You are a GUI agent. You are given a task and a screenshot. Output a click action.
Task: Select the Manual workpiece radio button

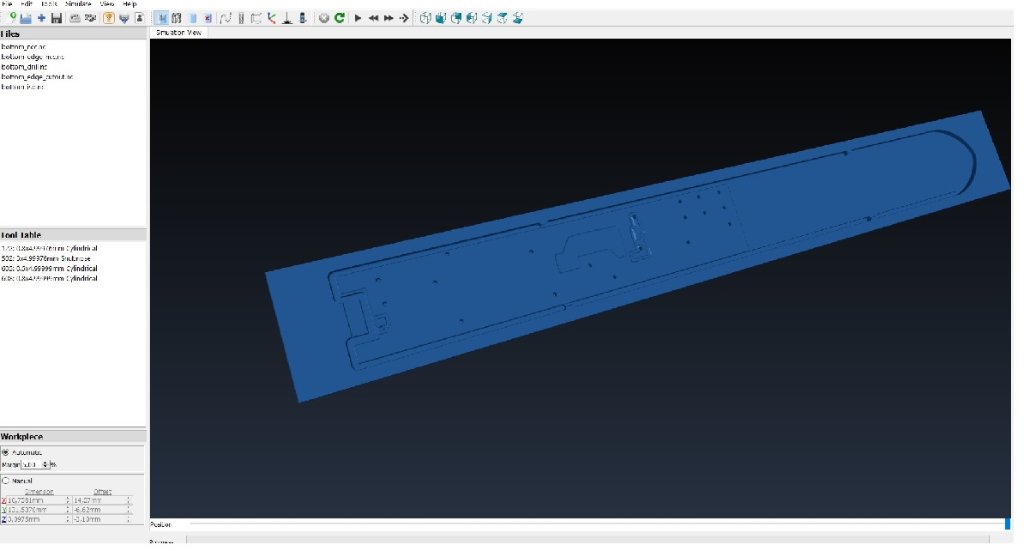[5, 480]
